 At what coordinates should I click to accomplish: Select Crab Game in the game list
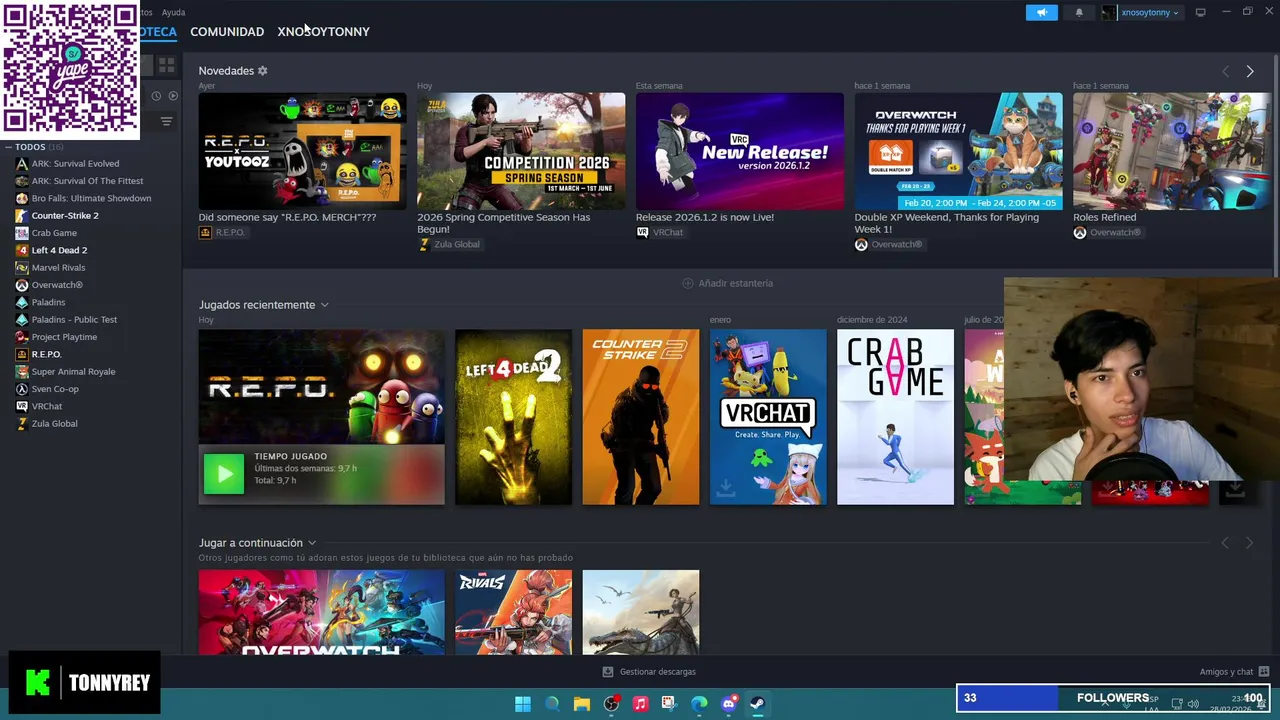54,233
